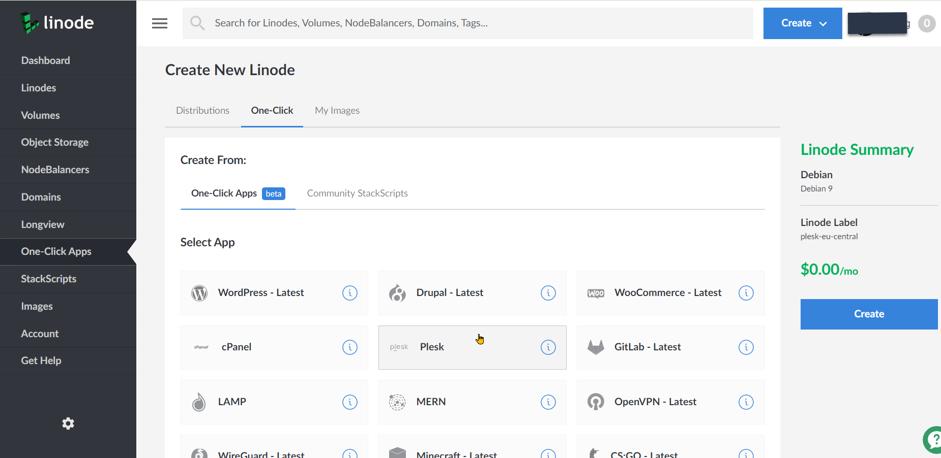
Task: Show info for MERN app
Action: click(x=548, y=402)
